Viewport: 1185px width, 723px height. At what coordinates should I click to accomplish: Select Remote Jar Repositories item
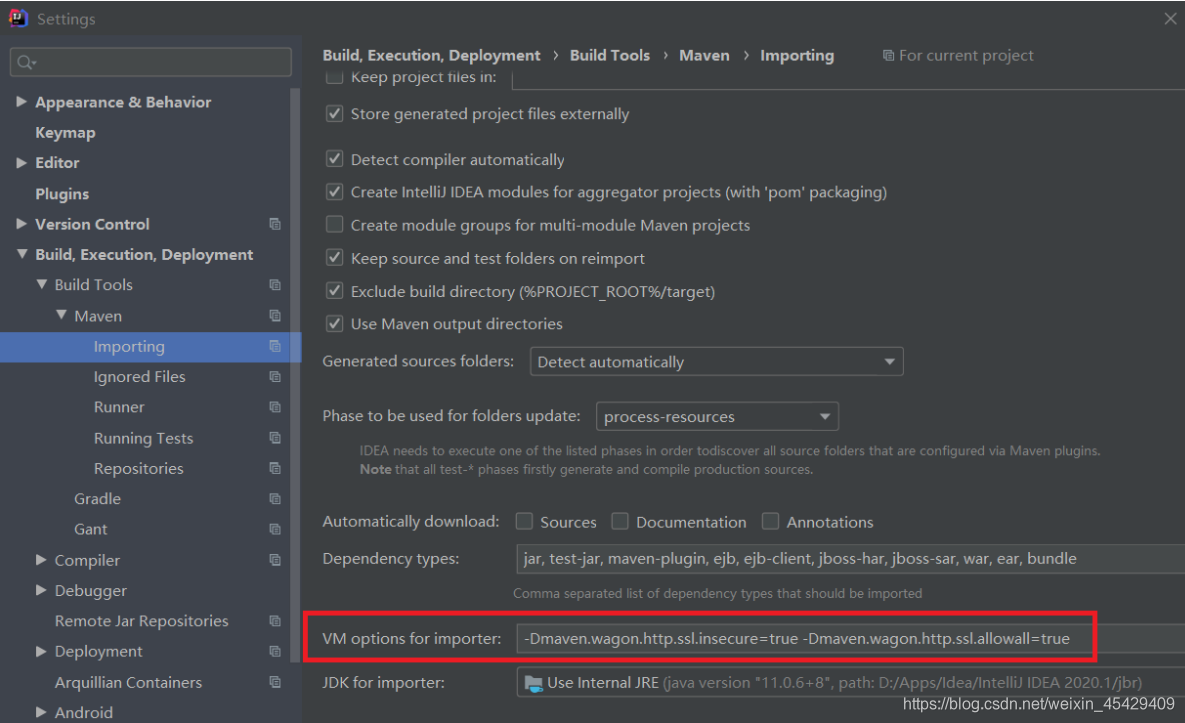[x=141, y=620]
